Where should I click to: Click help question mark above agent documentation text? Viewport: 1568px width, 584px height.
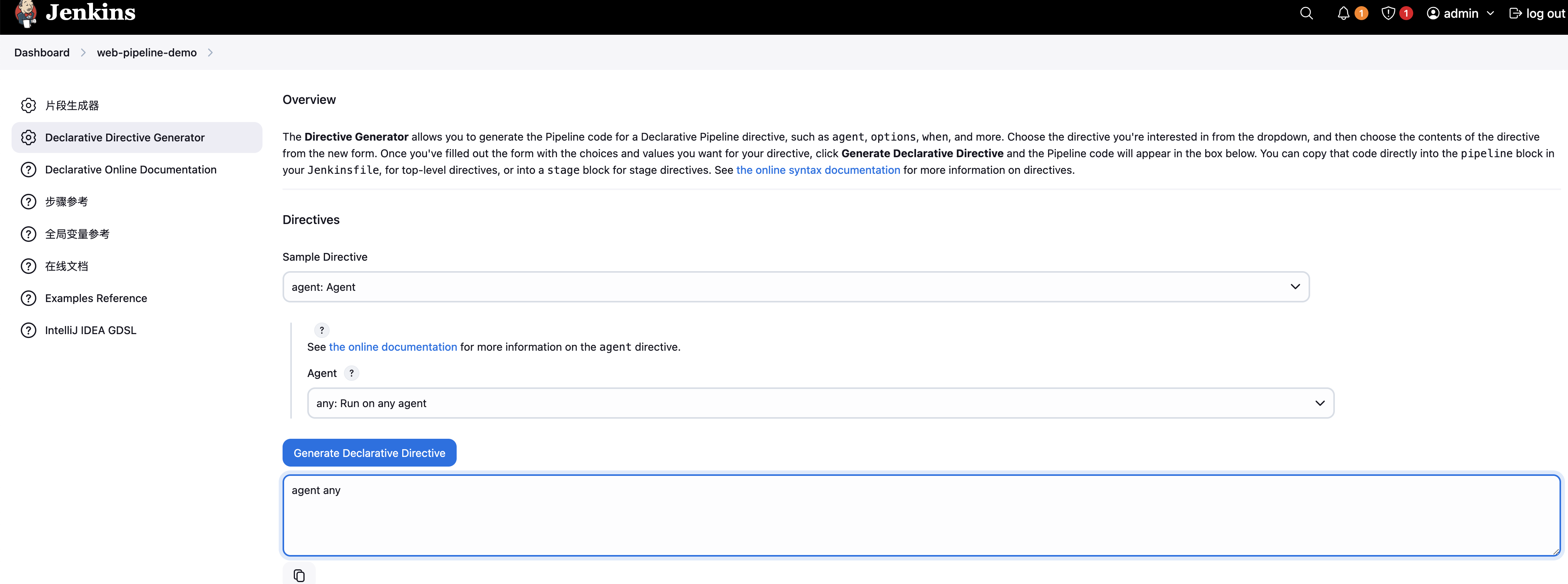322,330
